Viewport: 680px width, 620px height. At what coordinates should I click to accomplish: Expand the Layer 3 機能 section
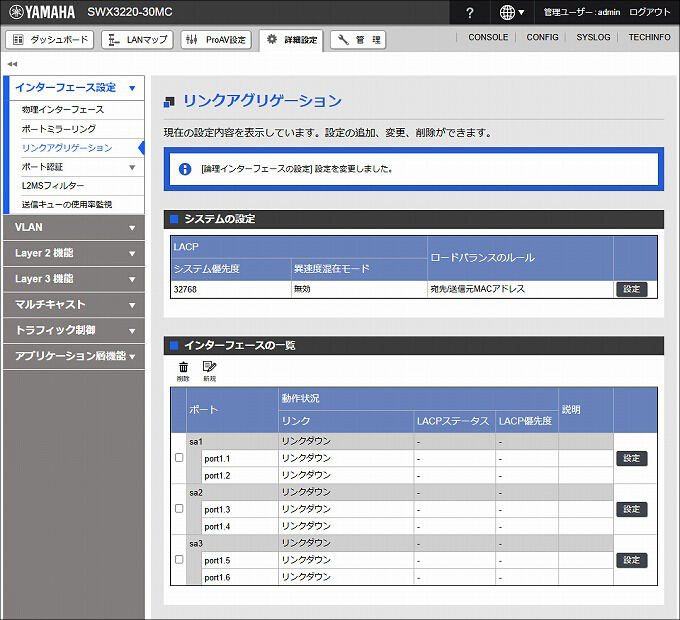click(x=74, y=279)
